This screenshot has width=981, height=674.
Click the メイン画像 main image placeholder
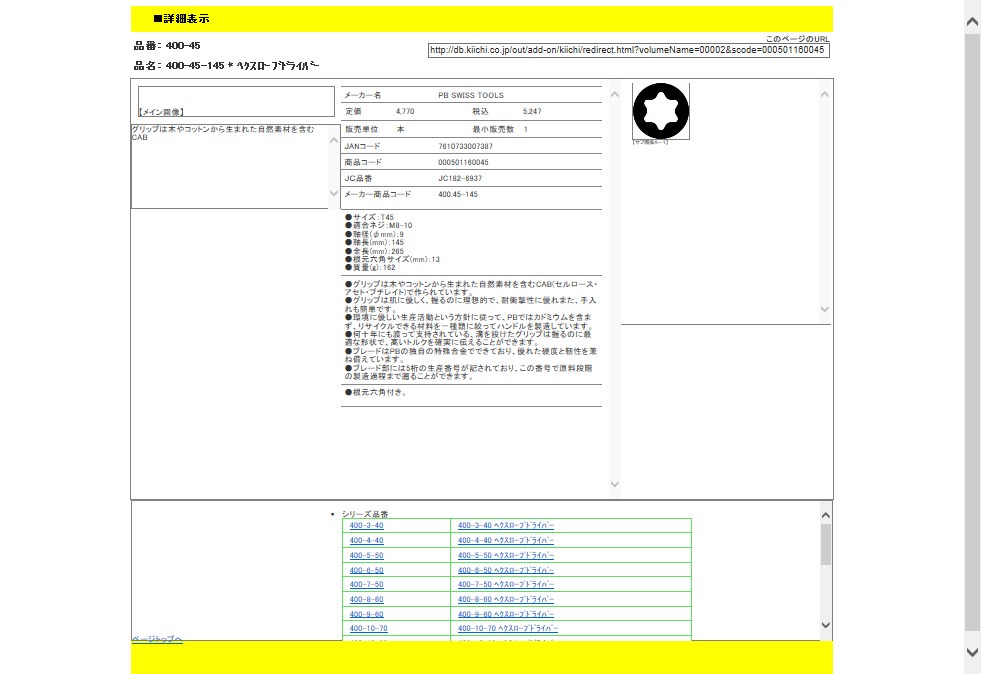pos(236,101)
